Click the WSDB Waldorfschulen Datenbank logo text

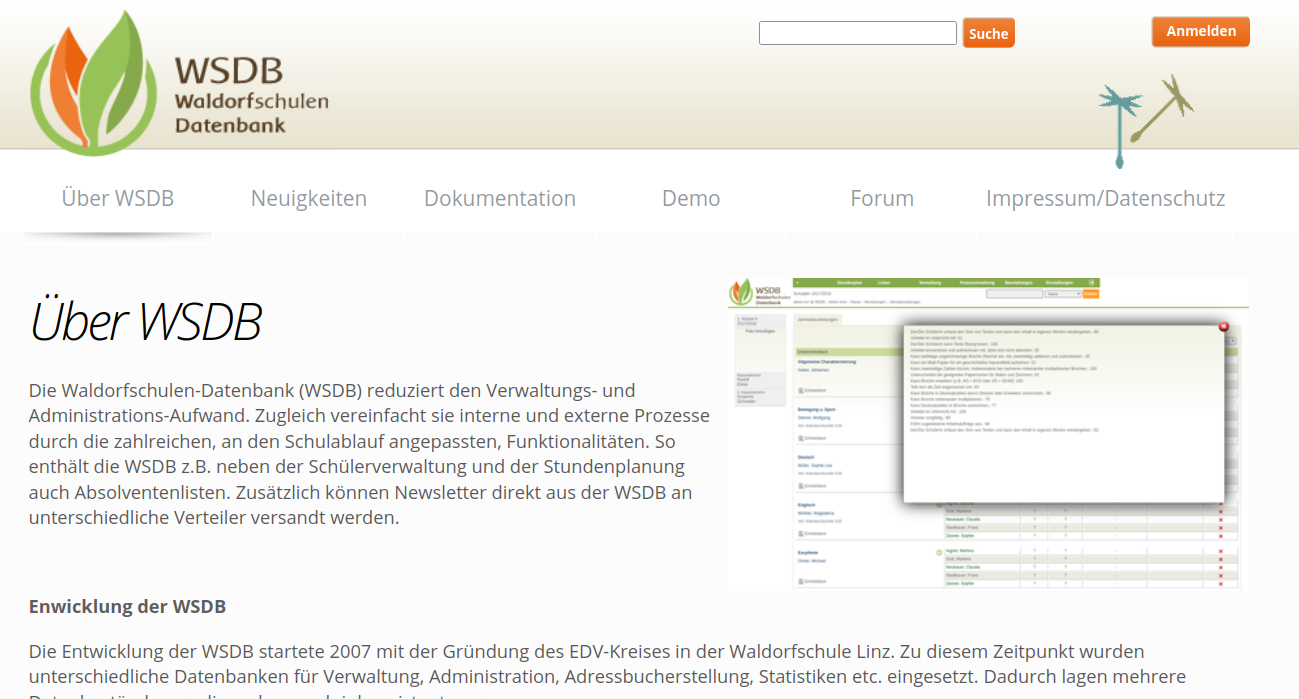(x=251, y=97)
